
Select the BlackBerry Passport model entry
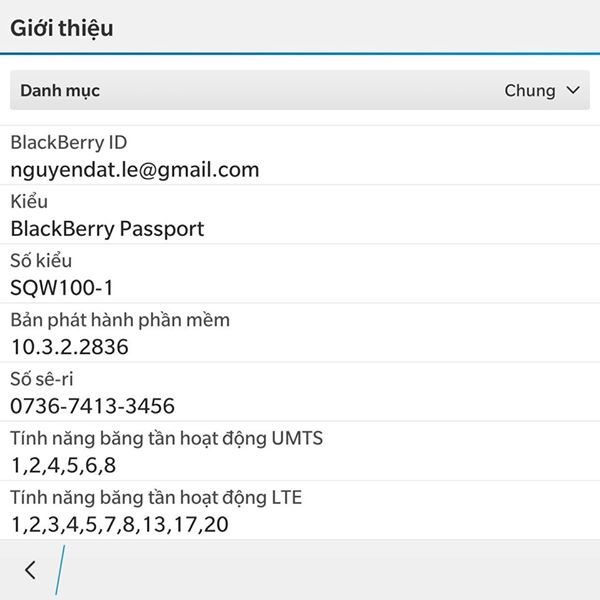107,229
